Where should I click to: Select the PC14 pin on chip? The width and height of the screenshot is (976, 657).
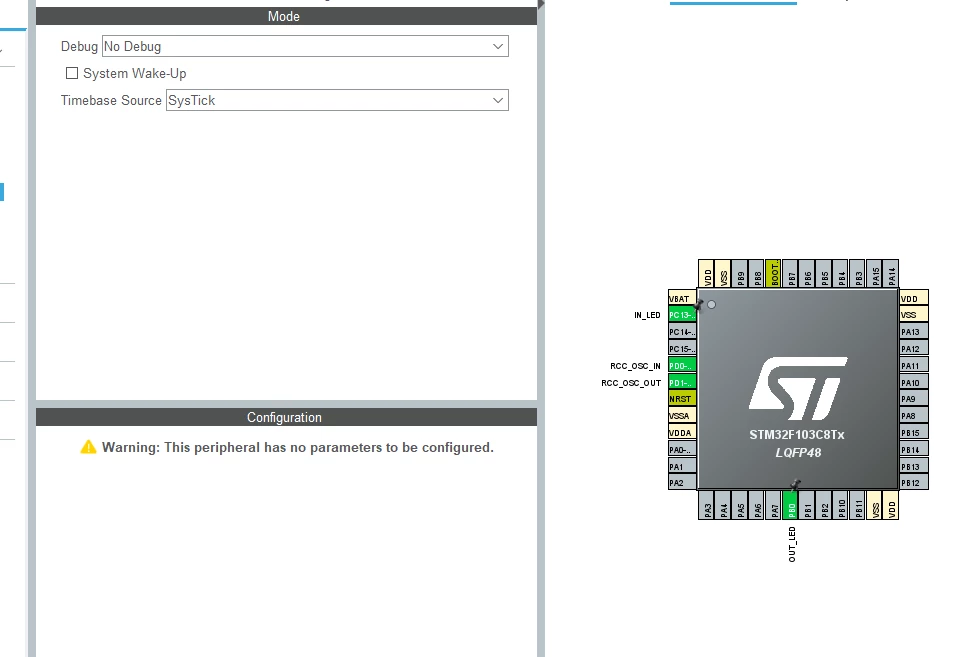click(x=682, y=332)
